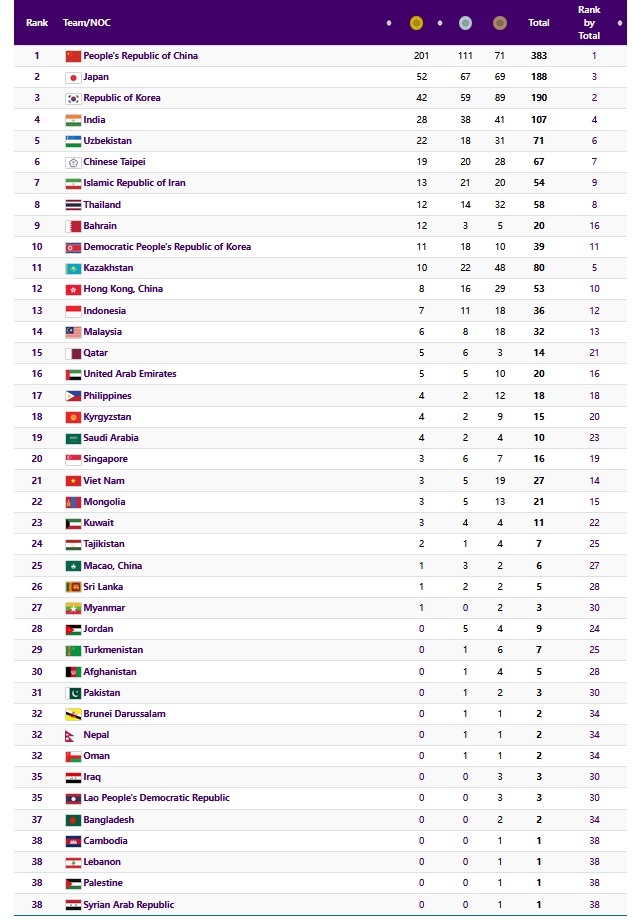Click the Malaysia flag icon
Image resolution: width=632 pixels, height=920 pixels.
pos(73,332)
